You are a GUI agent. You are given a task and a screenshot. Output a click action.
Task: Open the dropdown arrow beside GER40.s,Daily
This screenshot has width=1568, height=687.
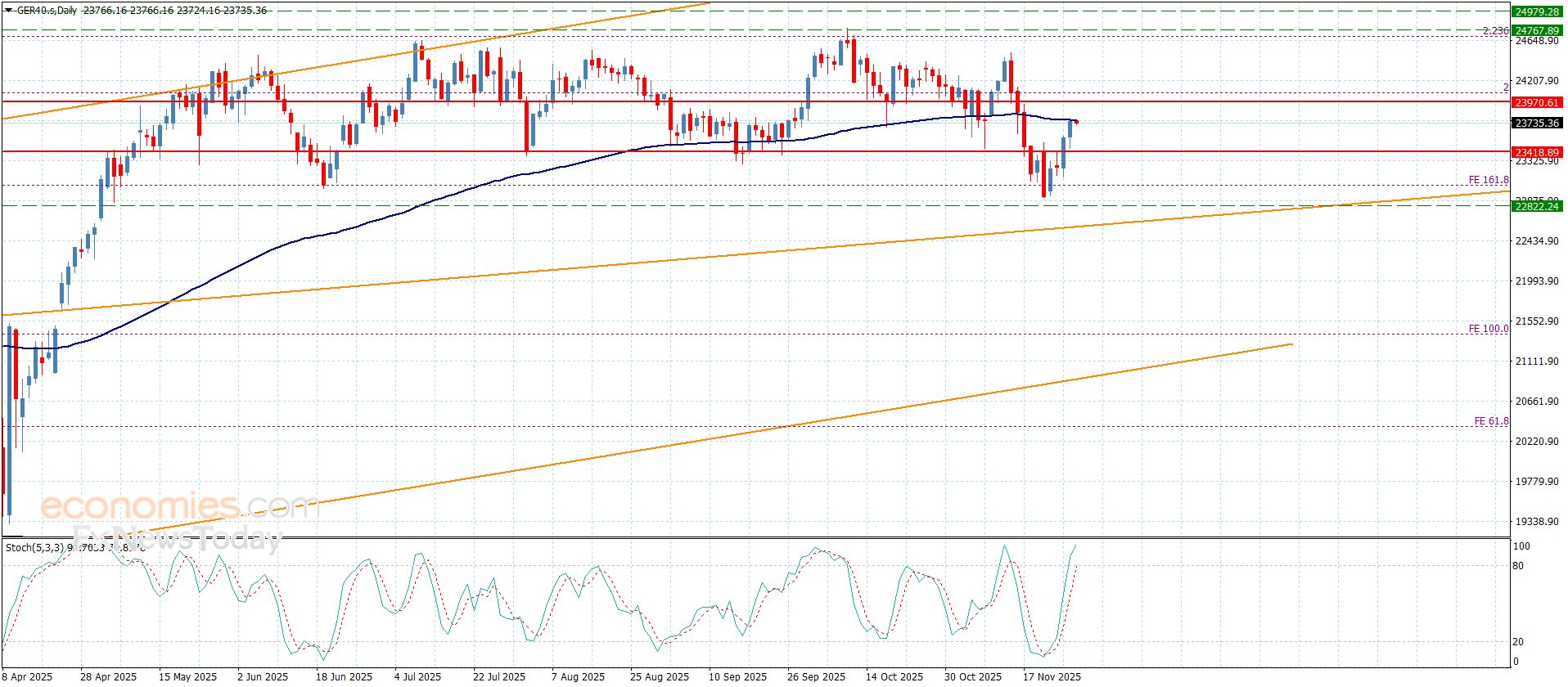[8, 11]
